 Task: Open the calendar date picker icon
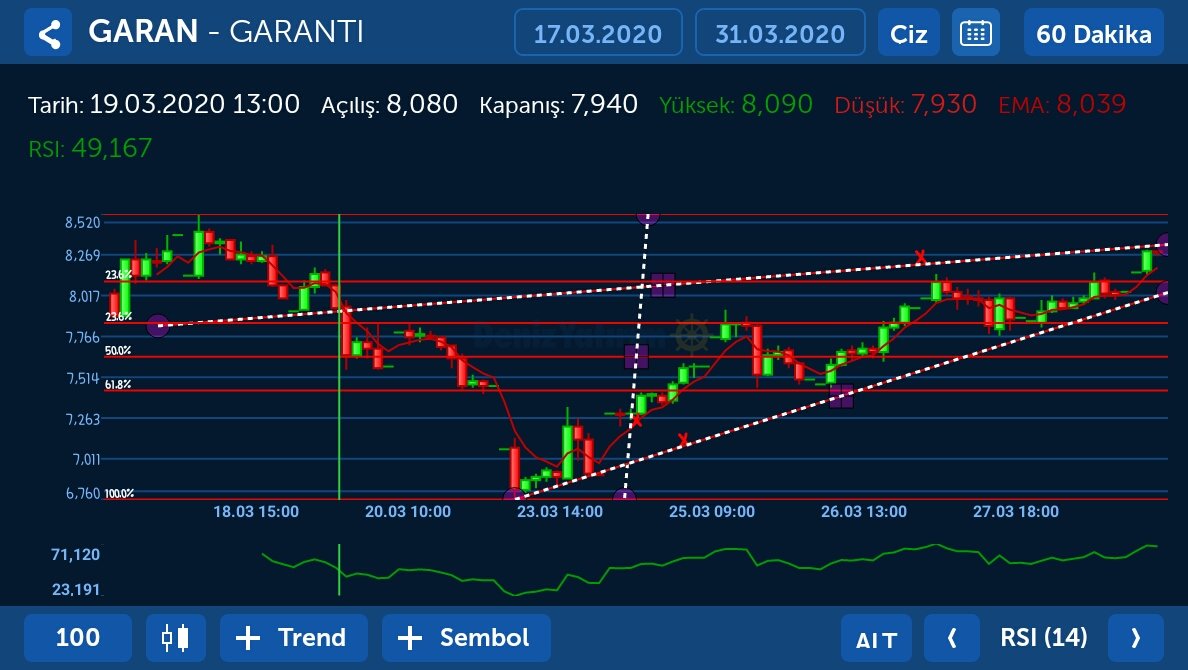(975, 33)
